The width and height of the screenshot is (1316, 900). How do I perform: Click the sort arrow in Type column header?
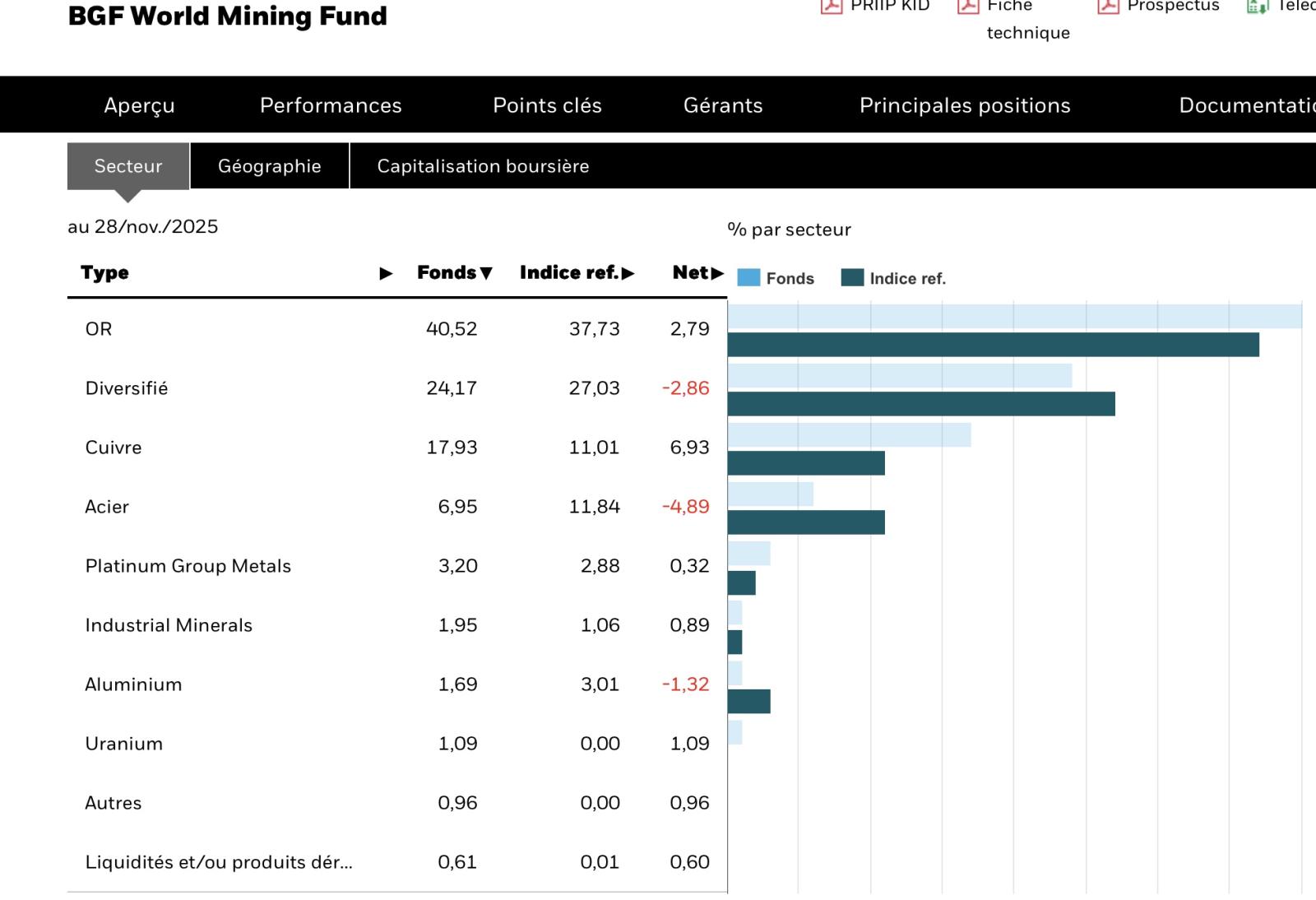tap(386, 273)
